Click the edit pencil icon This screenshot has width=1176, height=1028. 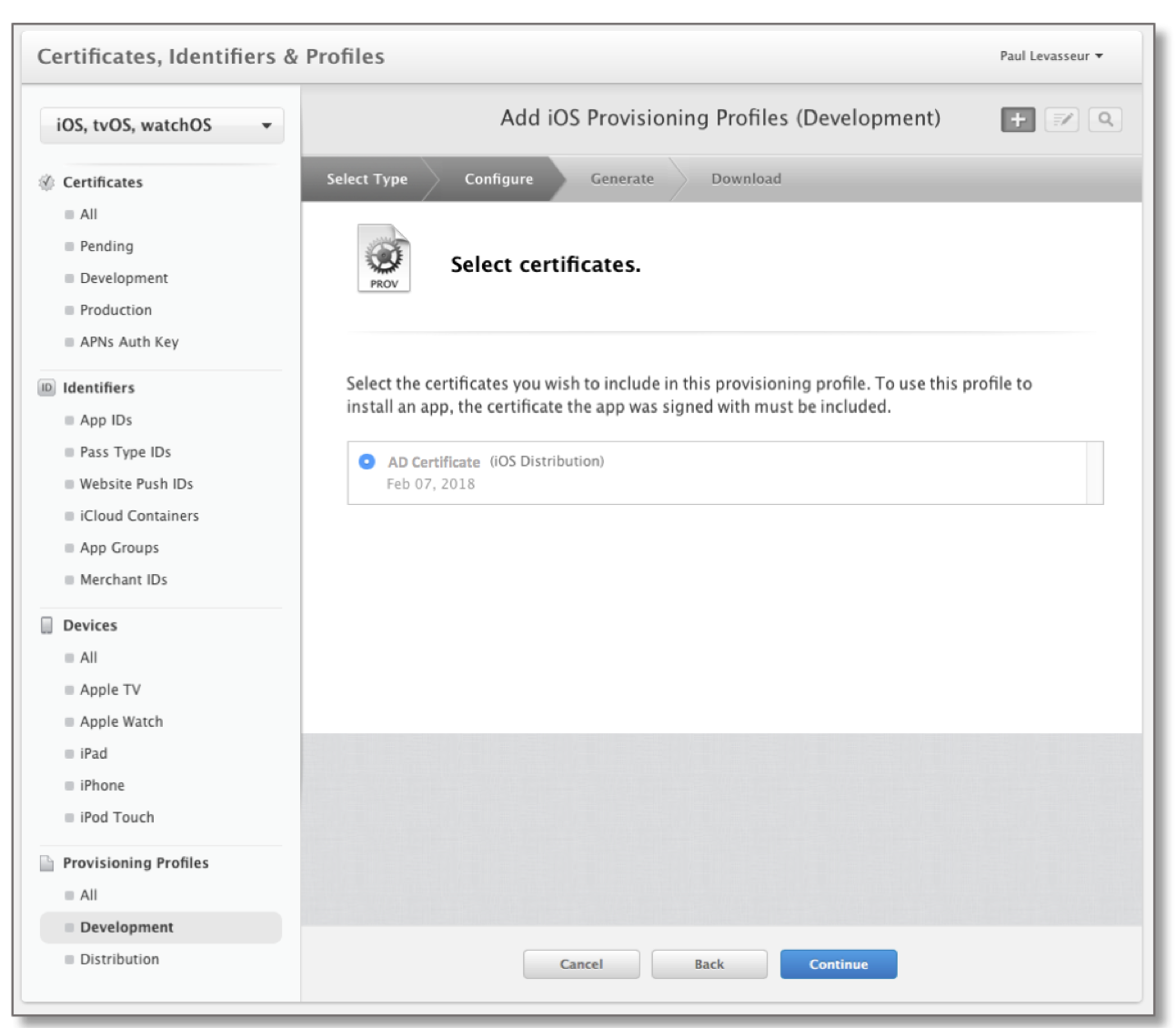click(1061, 119)
